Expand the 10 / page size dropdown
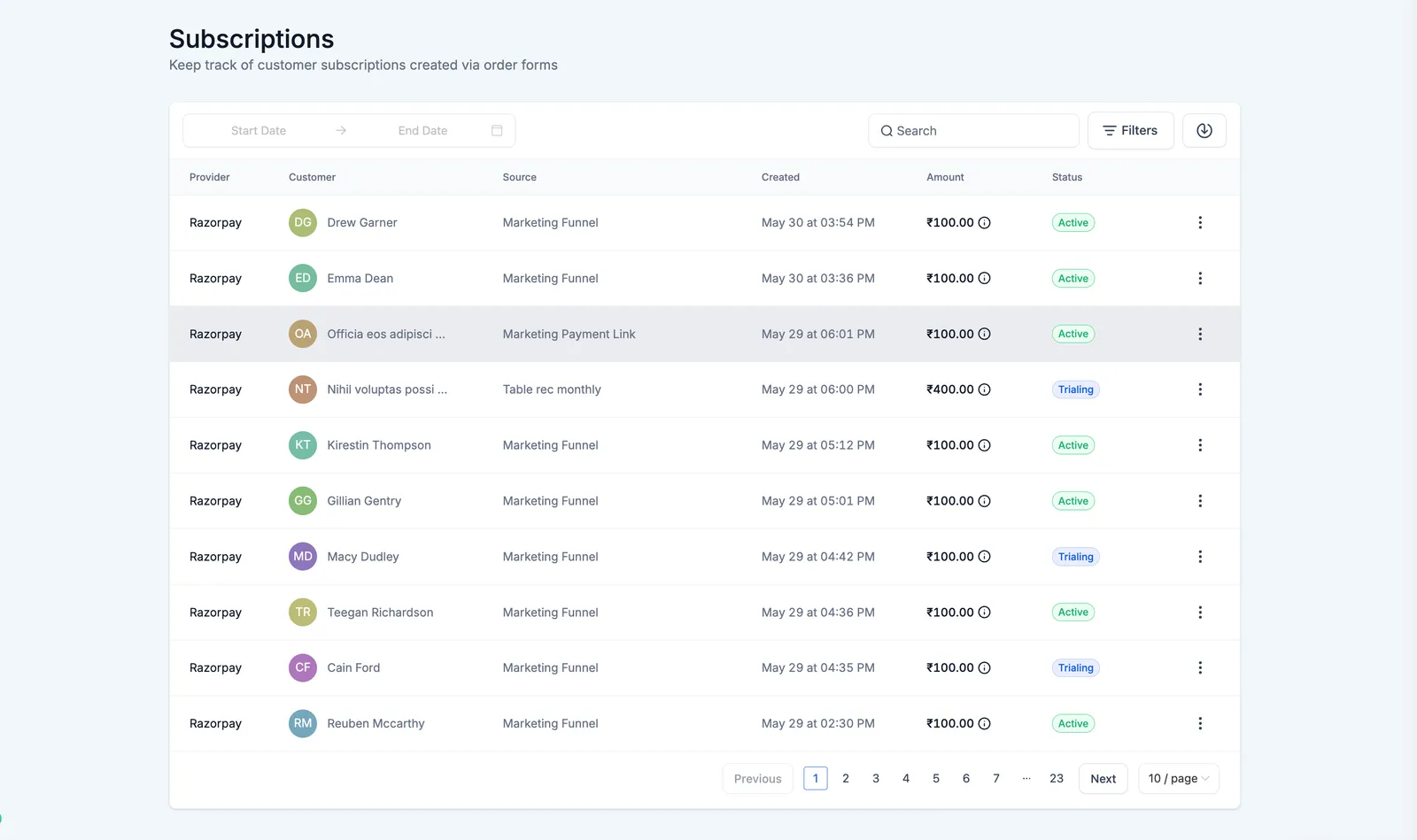Screen dimensions: 1417x840 tap(1179, 779)
